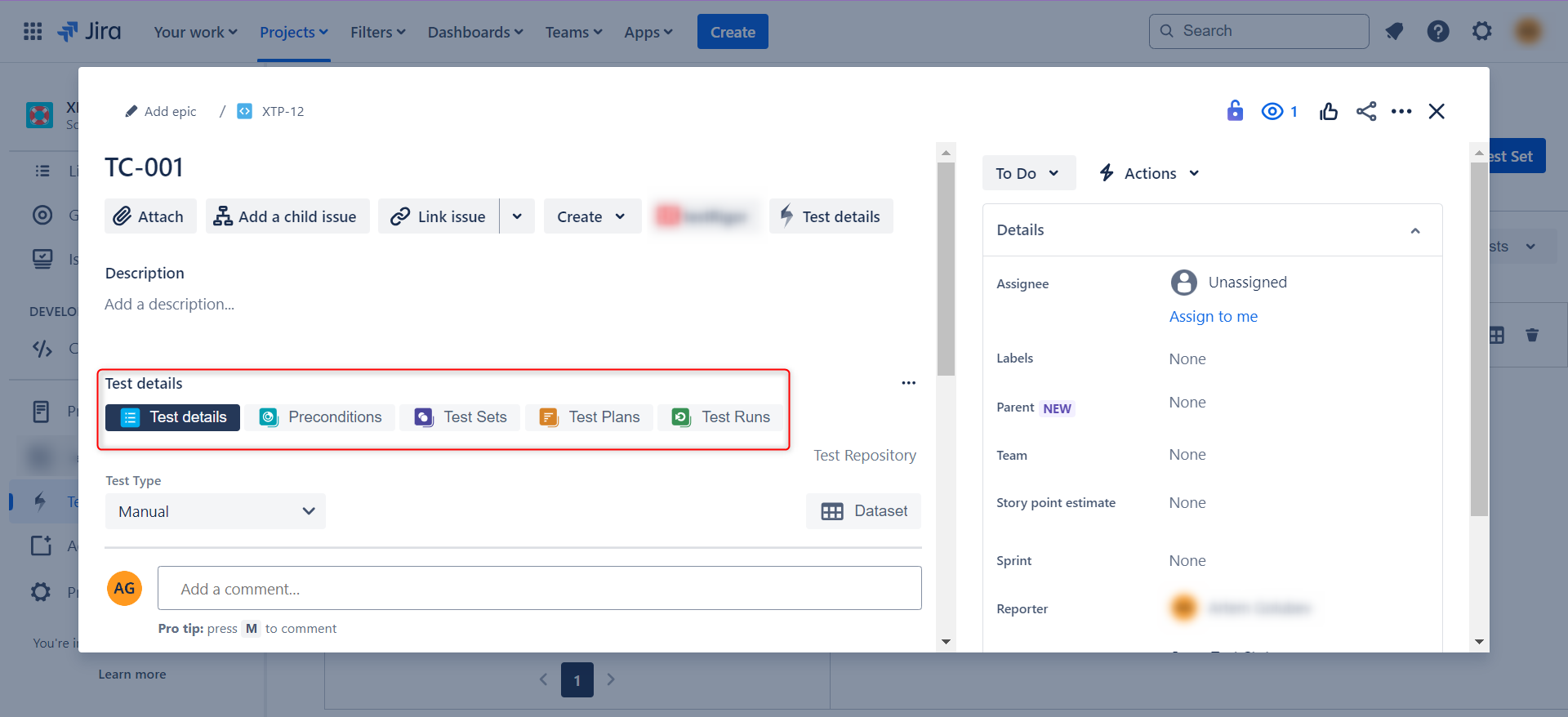Screen dimensions: 1568x717
Task: Open Jira settings gear icon
Action: pos(1481,32)
